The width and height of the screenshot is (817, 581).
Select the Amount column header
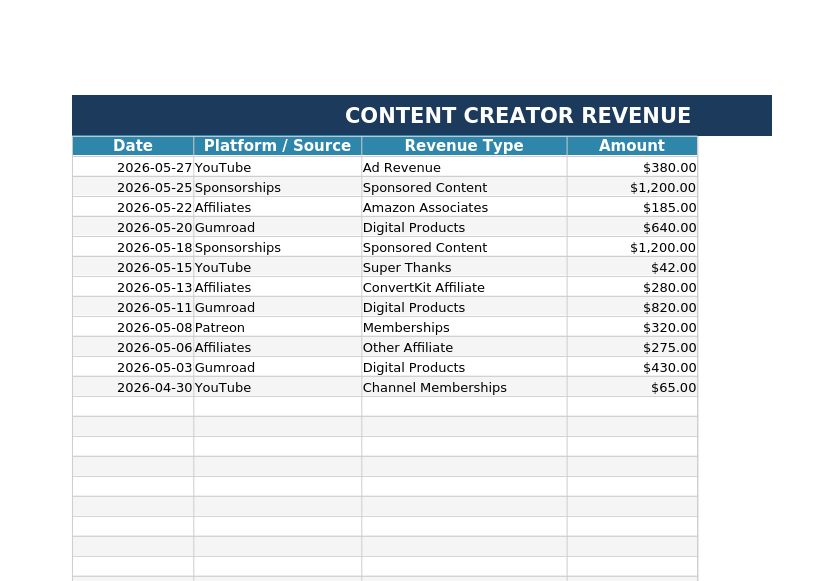[x=632, y=145]
